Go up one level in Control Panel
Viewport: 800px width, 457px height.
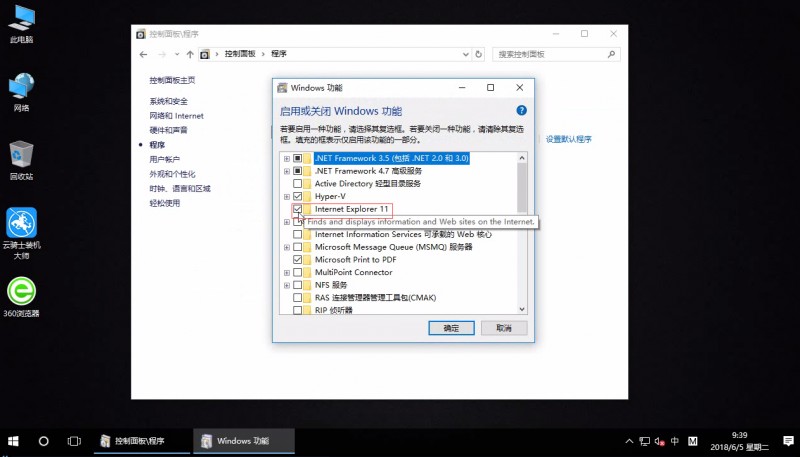point(190,54)
